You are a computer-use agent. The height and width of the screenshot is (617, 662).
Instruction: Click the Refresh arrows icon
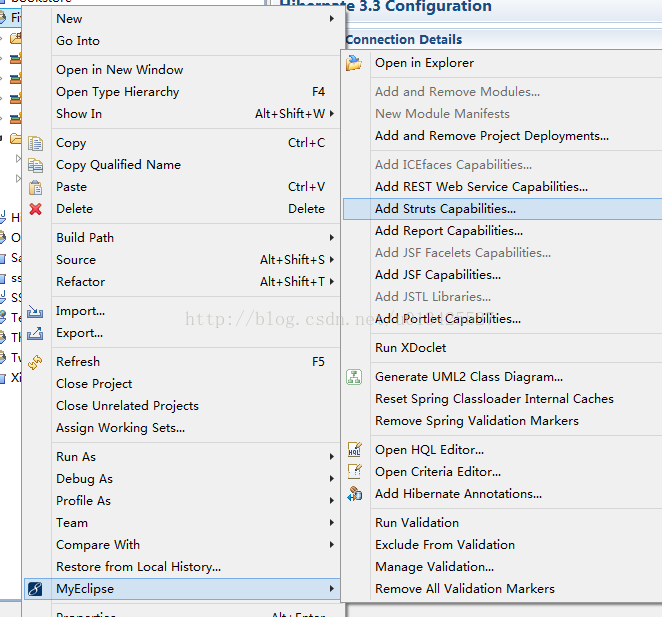(36, 362)
